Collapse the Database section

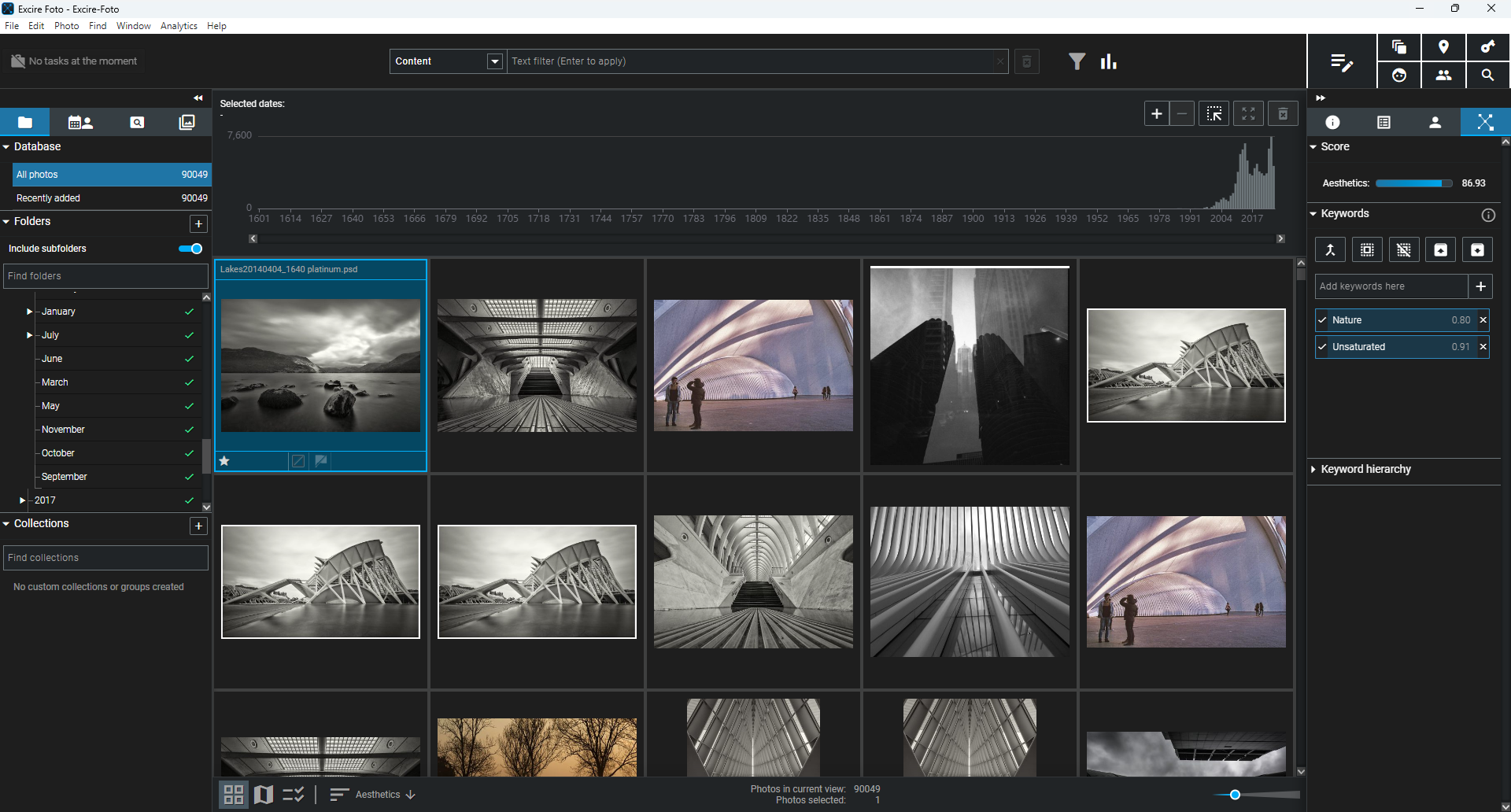pos(6,147)
